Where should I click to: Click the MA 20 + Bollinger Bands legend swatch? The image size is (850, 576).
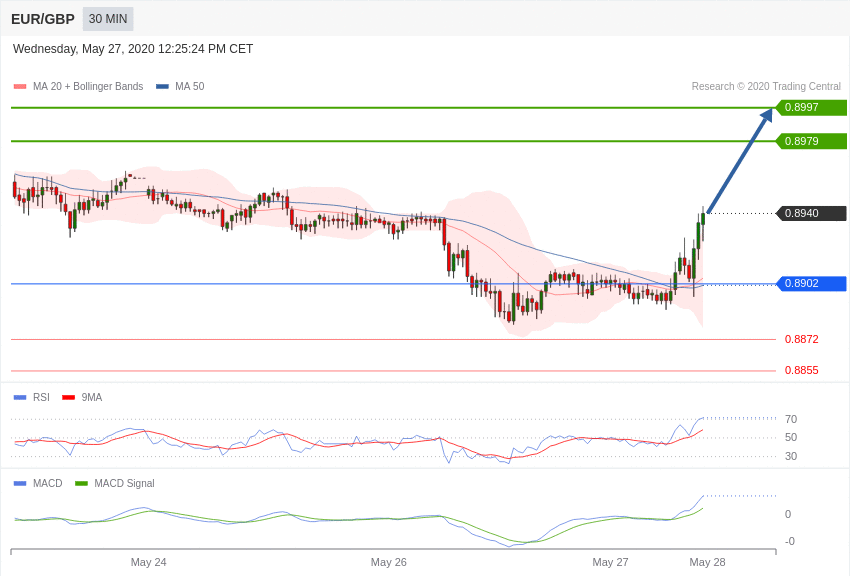click(20, 87)
